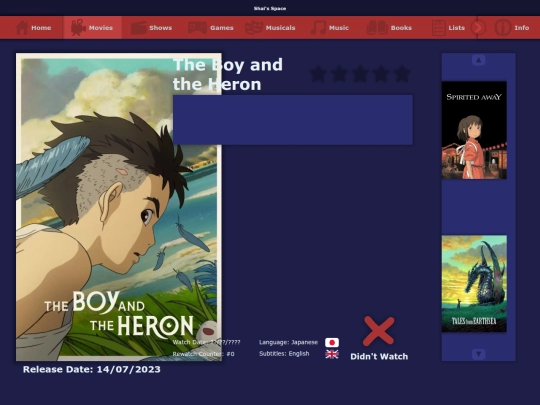Click the title The Boy and the Heron

coord(228,74)
